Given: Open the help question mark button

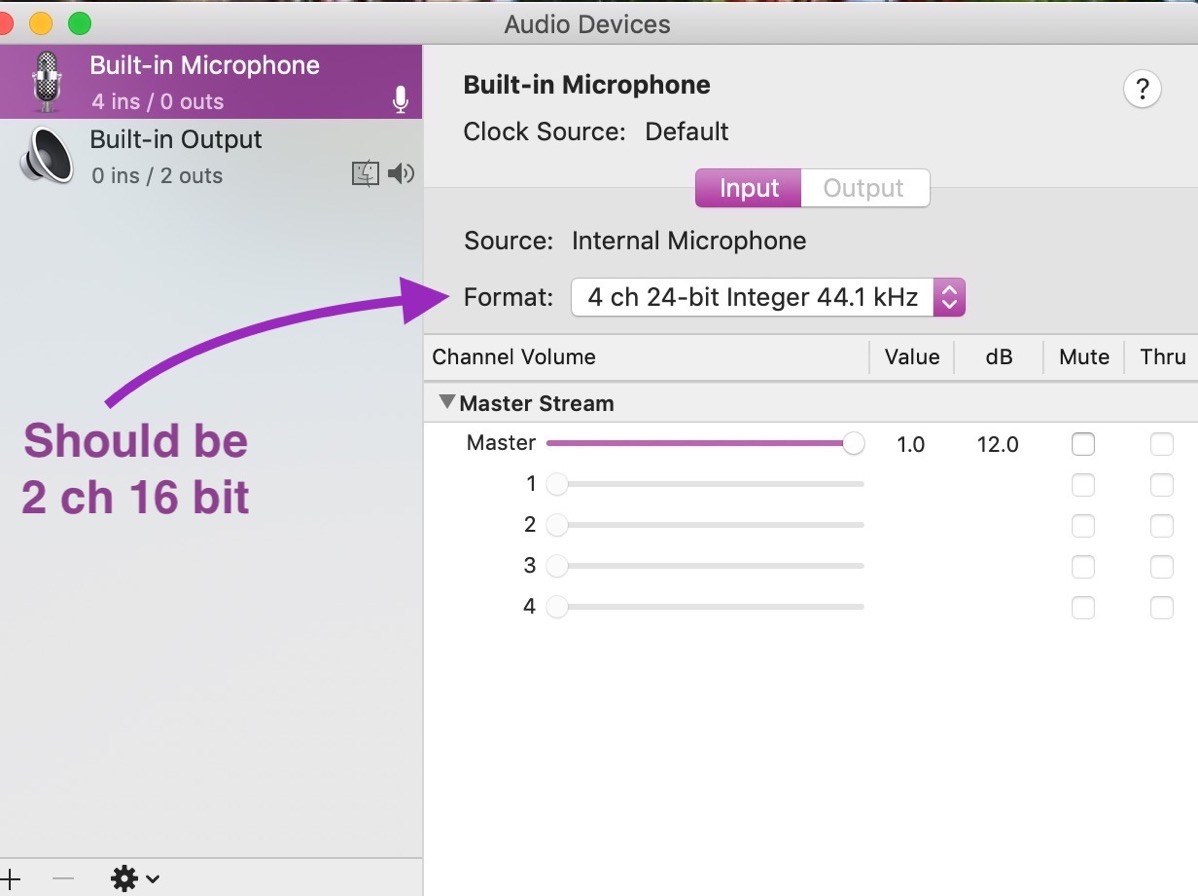Looking at the screenshot, I should [1141, 89].
